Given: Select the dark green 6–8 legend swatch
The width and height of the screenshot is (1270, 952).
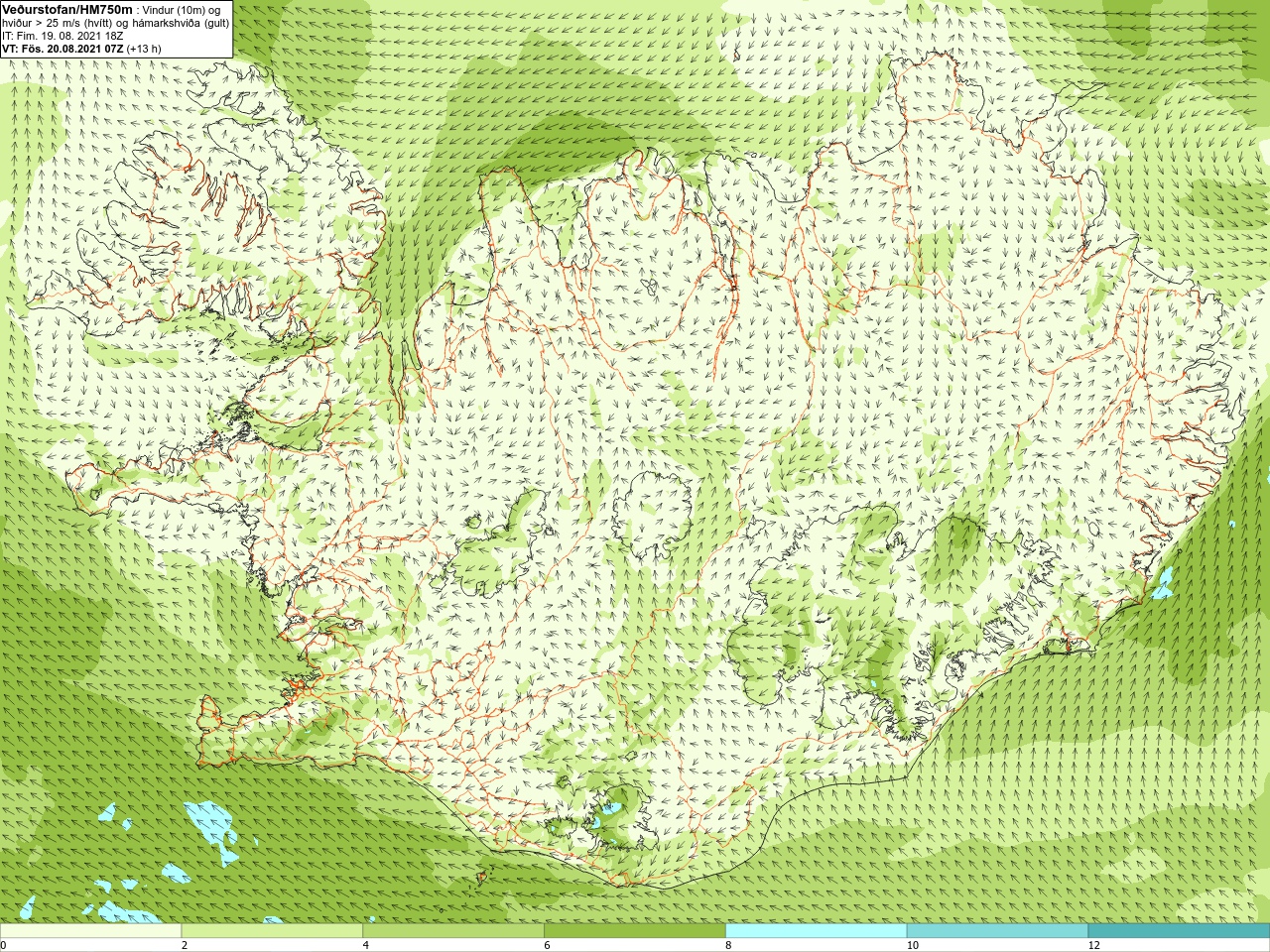Looking at the screenshot, I should click(x=635, y=931).
